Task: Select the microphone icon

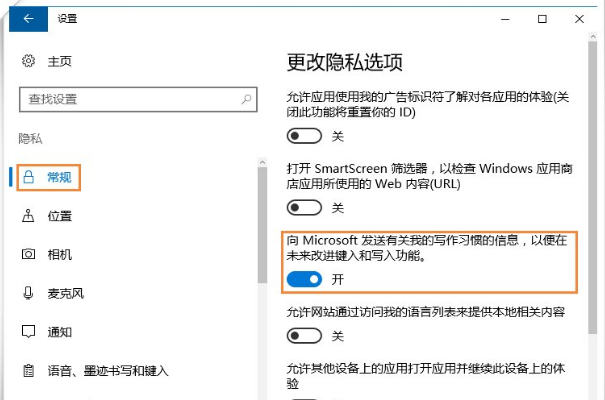Action: pyautogui.click(x=28, y=293)
